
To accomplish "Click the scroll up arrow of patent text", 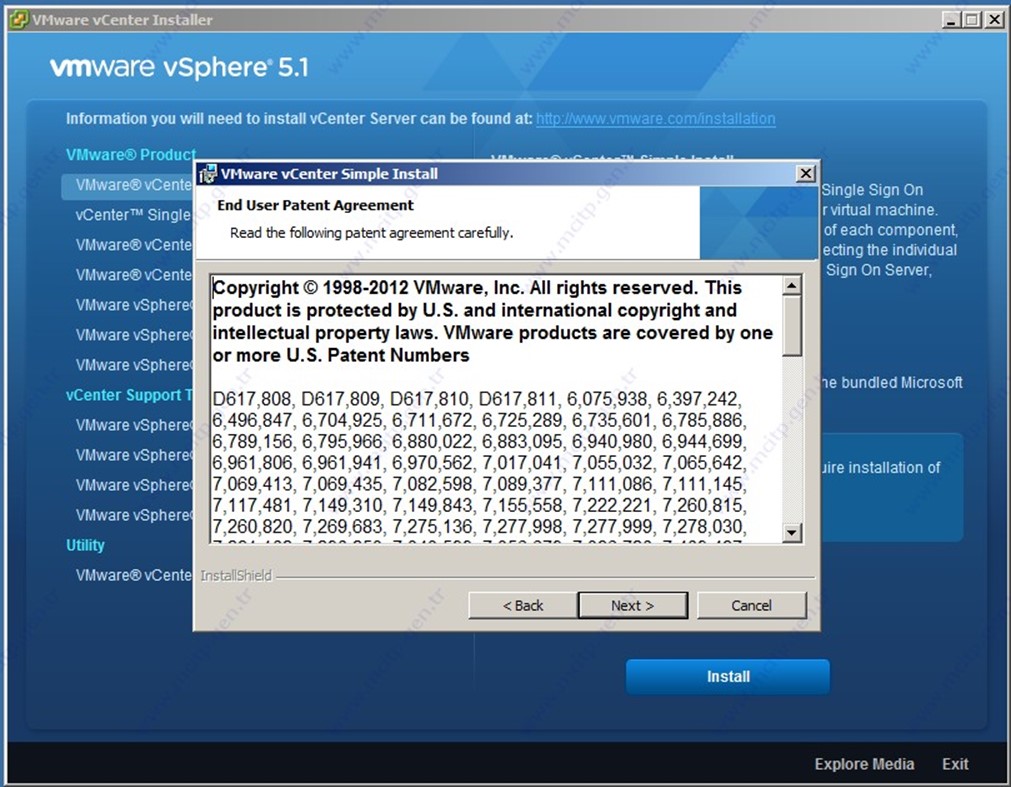I will 792,285.
